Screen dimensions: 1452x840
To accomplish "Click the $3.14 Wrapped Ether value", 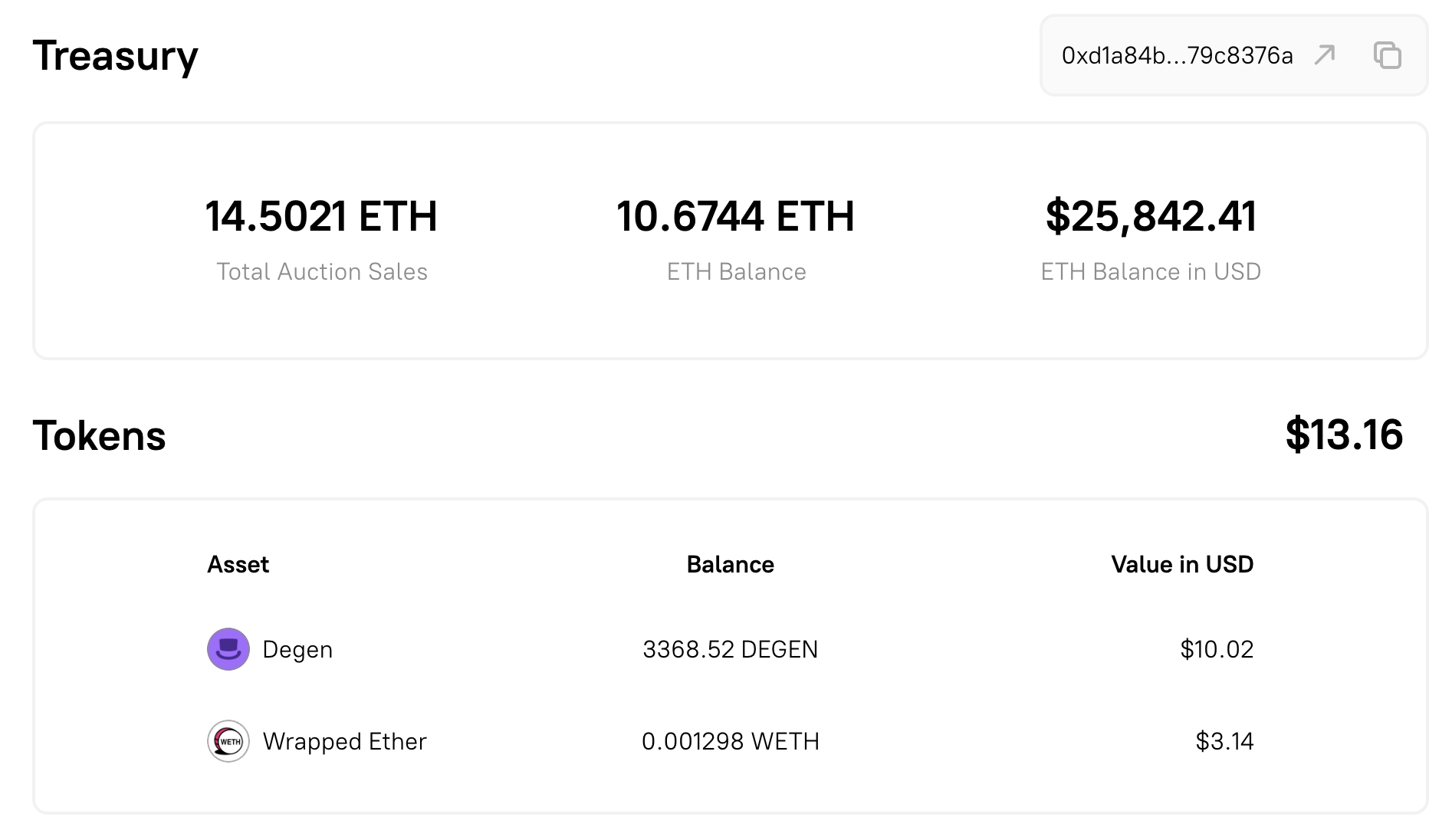I will (x=1224, y=741).
